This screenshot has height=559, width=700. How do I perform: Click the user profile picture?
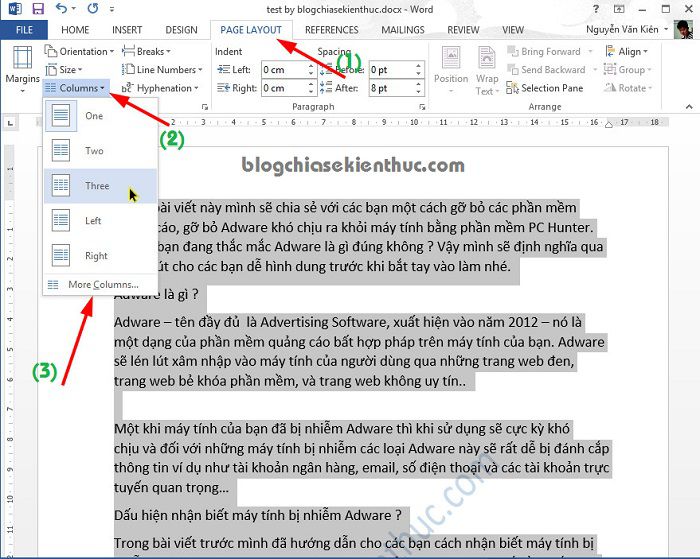click(x=683, y=29)
